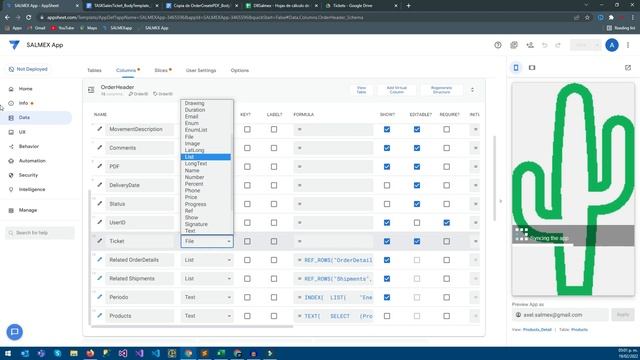Image resolution: width=640 pixels, height=360 pixels.
Task: Open type dropdown for Periodo row
Action: click(207, 297)
